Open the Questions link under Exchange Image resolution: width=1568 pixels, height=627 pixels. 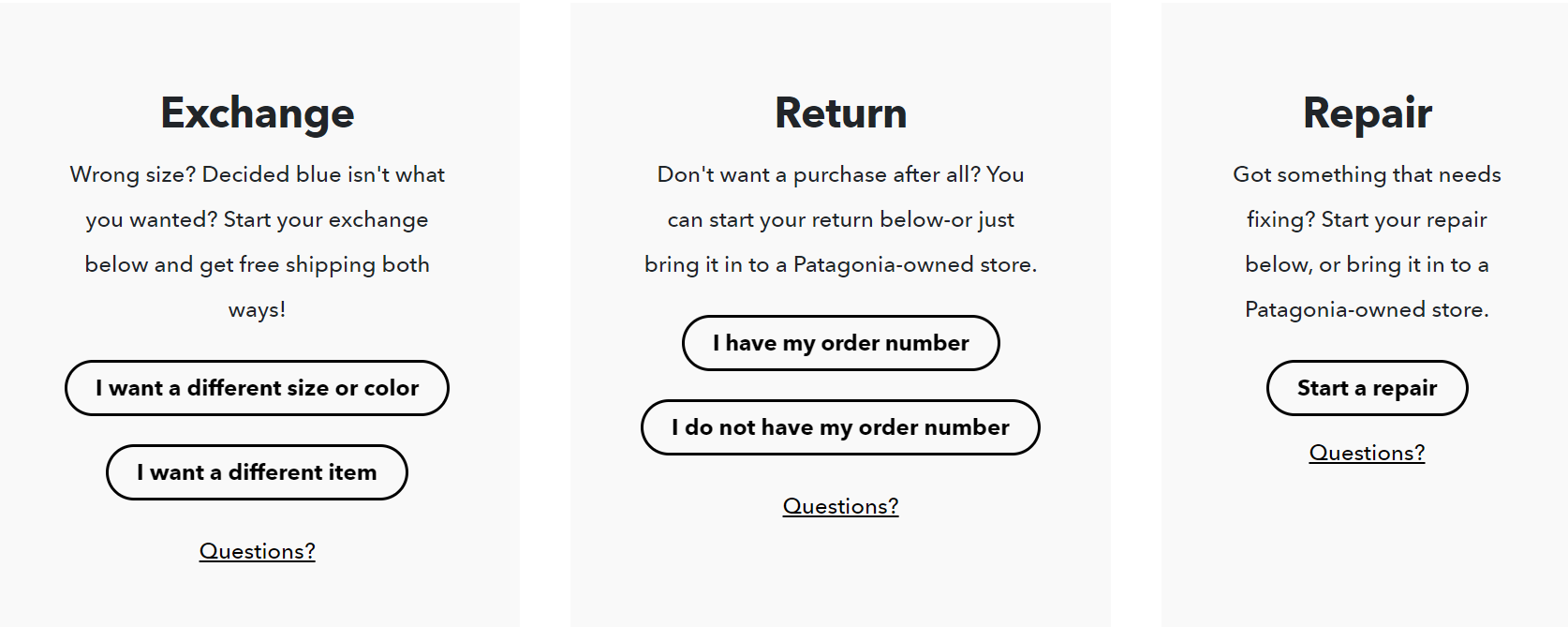257,551
